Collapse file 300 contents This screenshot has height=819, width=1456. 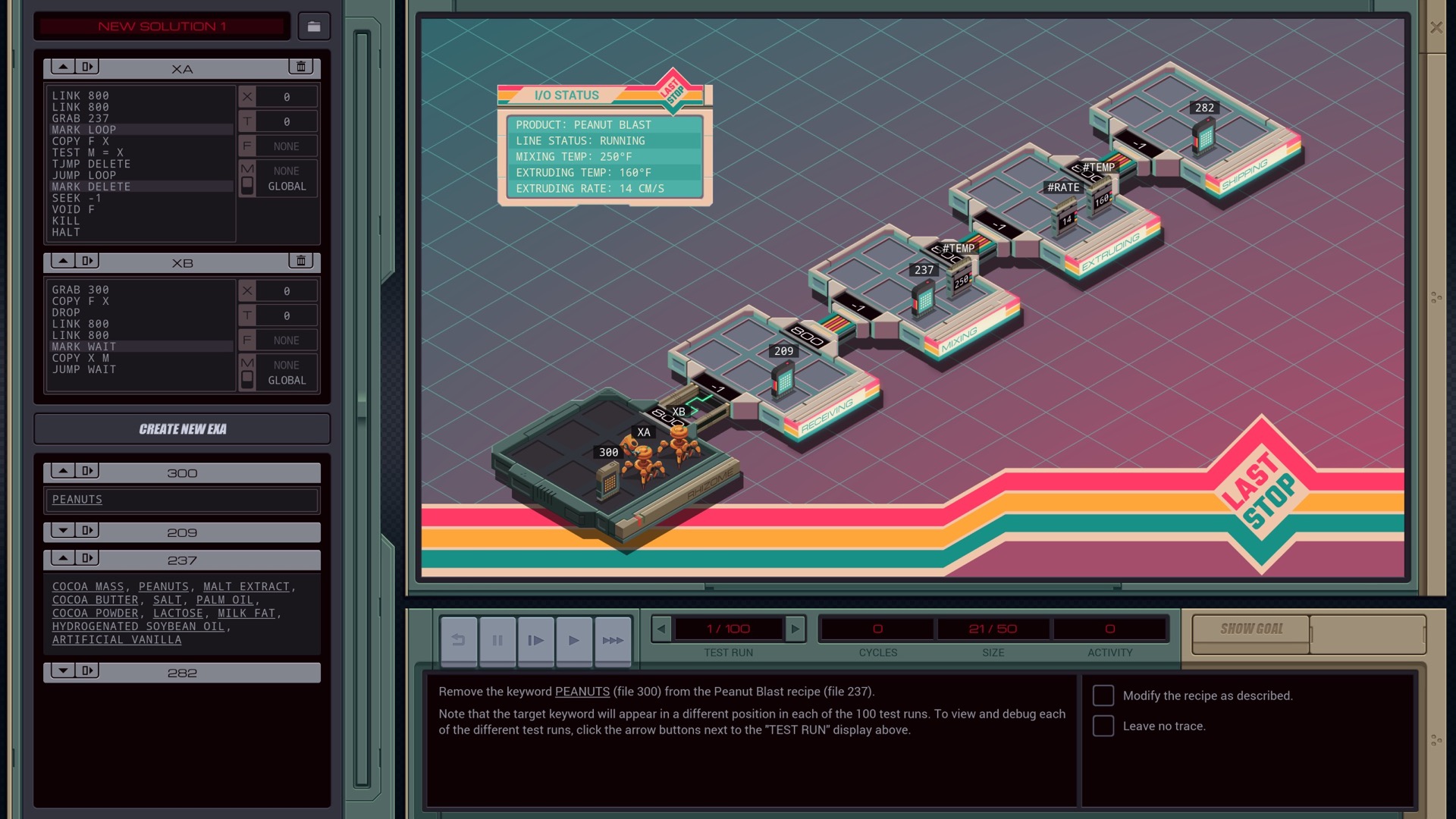[63, 471]
